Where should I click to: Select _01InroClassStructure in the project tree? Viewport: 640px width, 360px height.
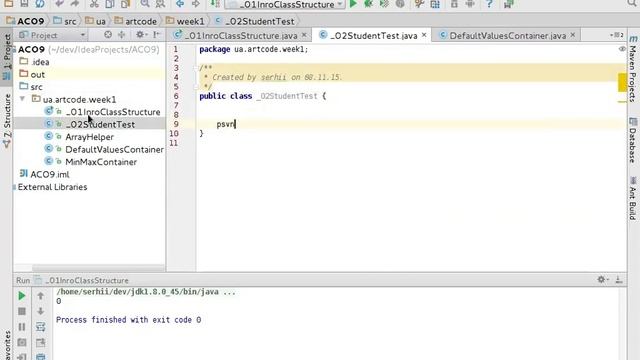[113, 112]
